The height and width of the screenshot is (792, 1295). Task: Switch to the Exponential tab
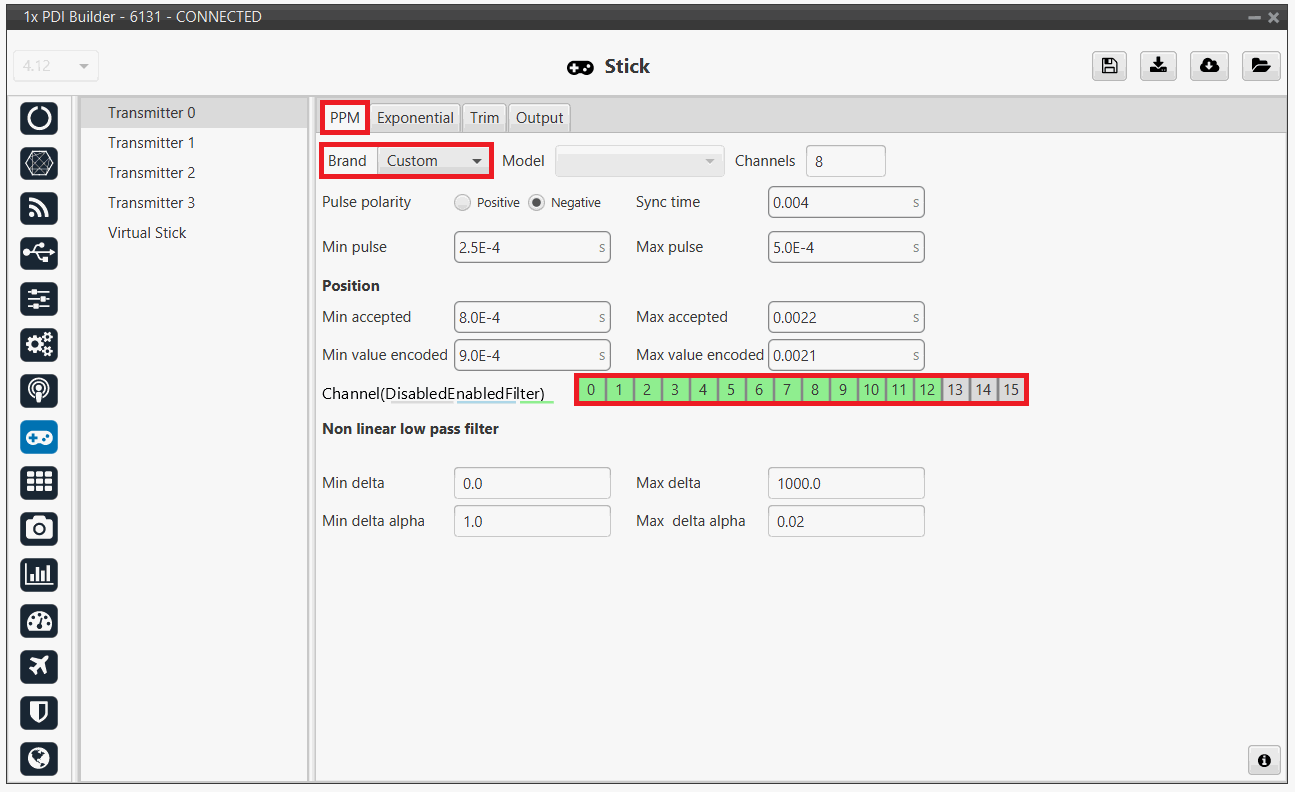pos(415,118)
